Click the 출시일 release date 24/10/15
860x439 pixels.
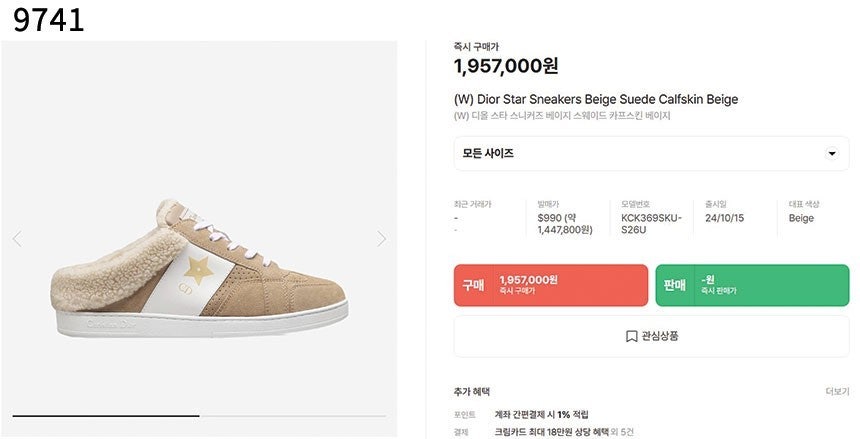pos(727,218)
